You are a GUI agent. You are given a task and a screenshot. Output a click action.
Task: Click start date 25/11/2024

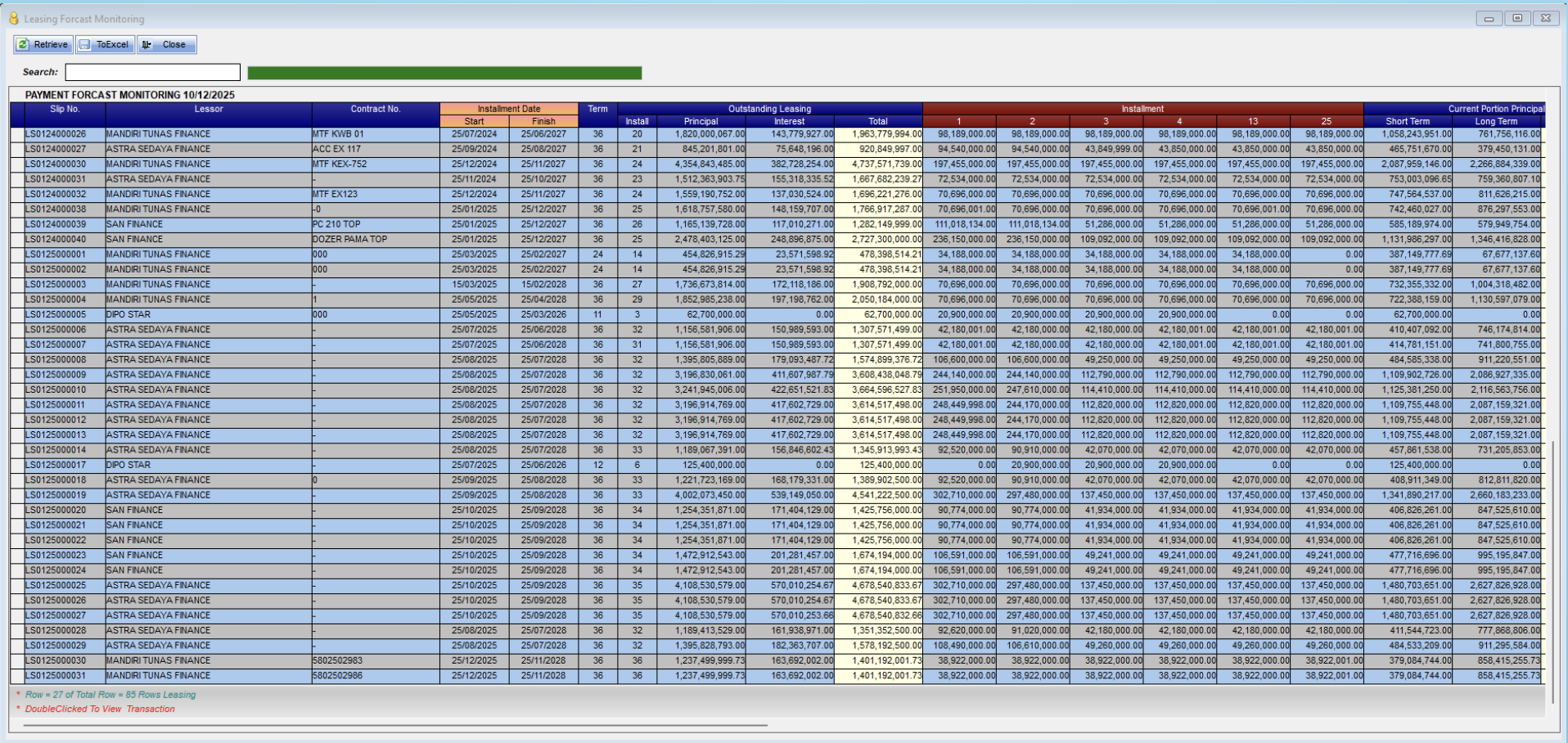475,179
